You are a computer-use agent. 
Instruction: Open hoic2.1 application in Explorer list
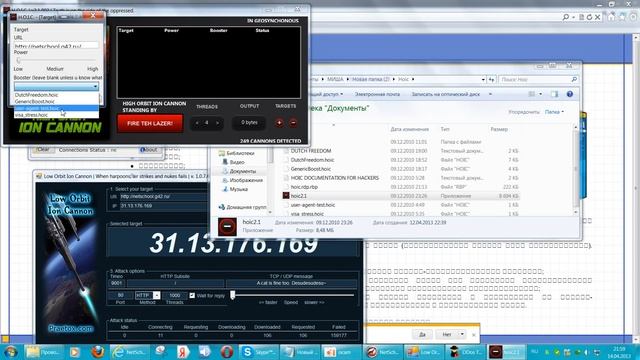[298, 196]
